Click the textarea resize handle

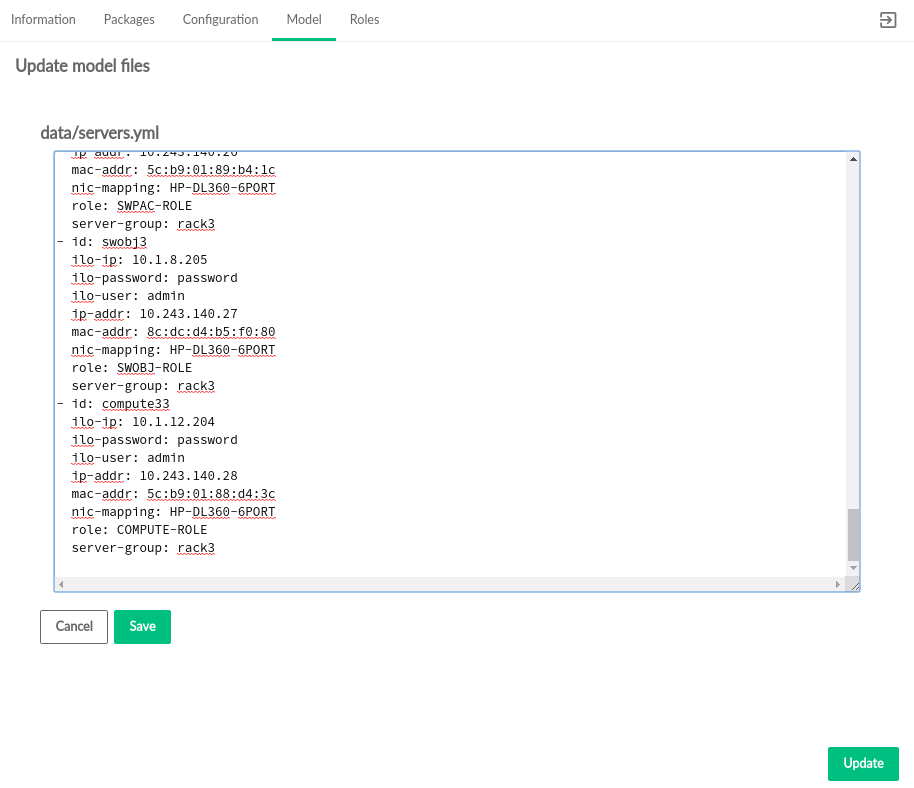pos(854,585)
